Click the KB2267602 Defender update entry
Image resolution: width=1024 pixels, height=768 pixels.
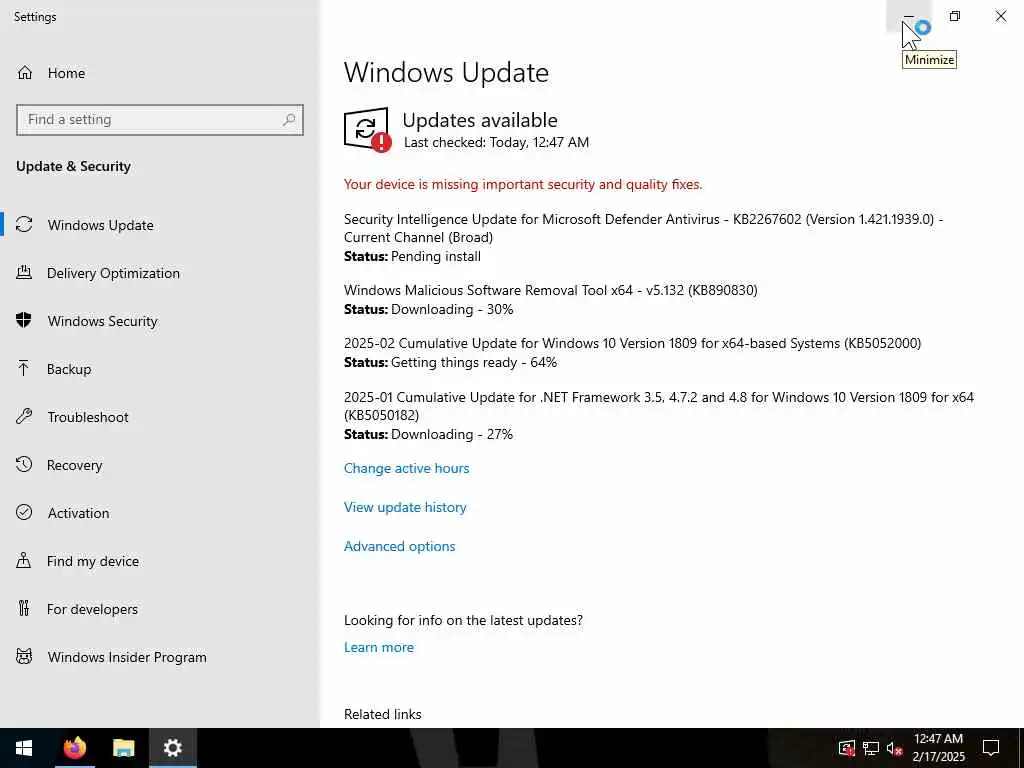643,228
